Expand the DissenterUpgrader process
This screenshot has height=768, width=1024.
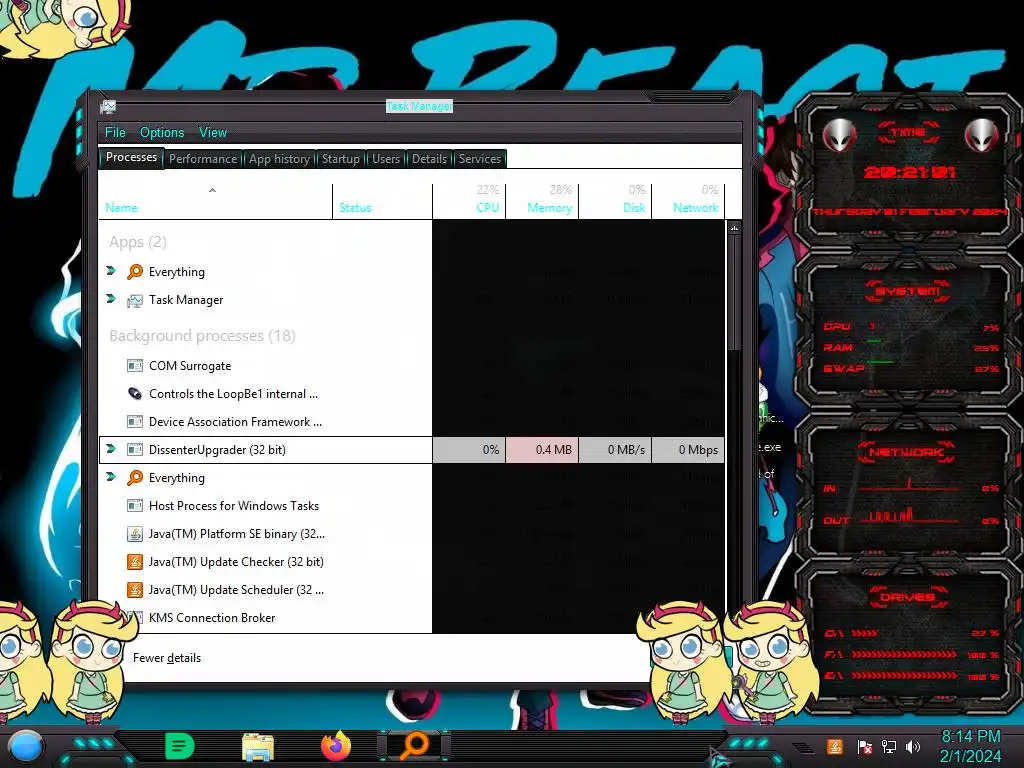111,449
